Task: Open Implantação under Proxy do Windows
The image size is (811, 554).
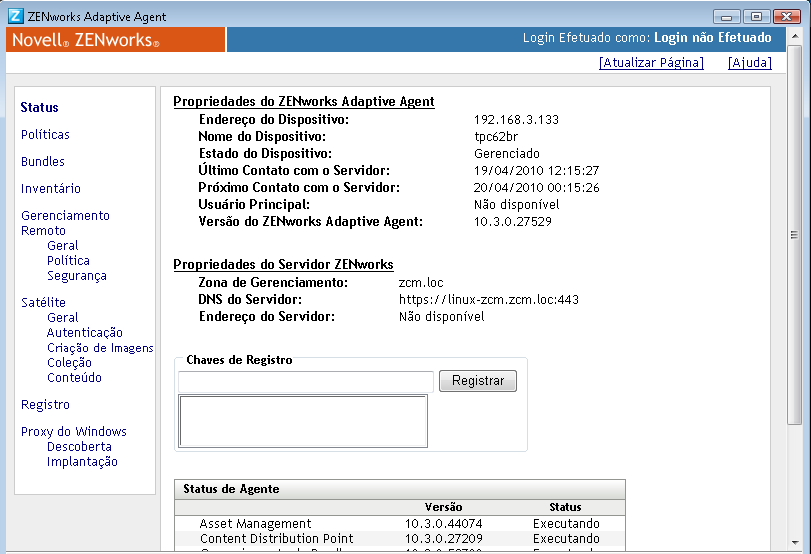Action: 82,461
